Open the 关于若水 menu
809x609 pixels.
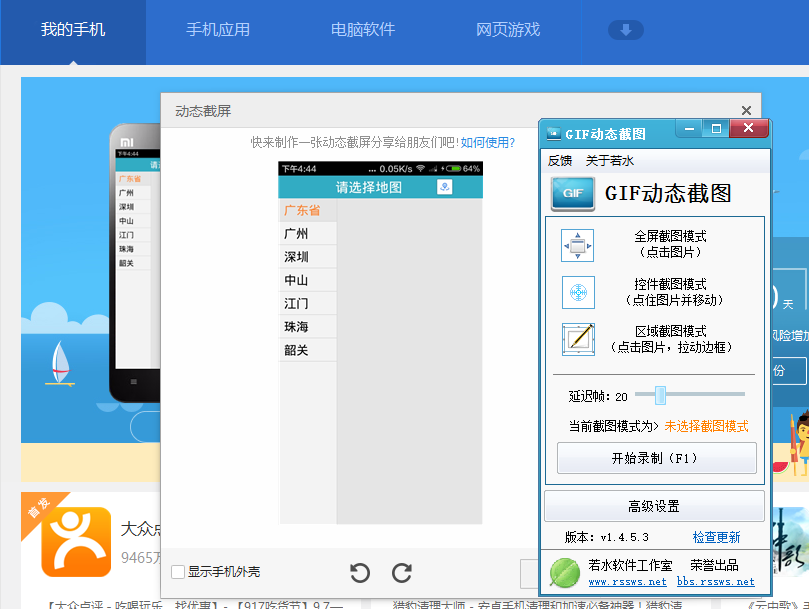610,161
